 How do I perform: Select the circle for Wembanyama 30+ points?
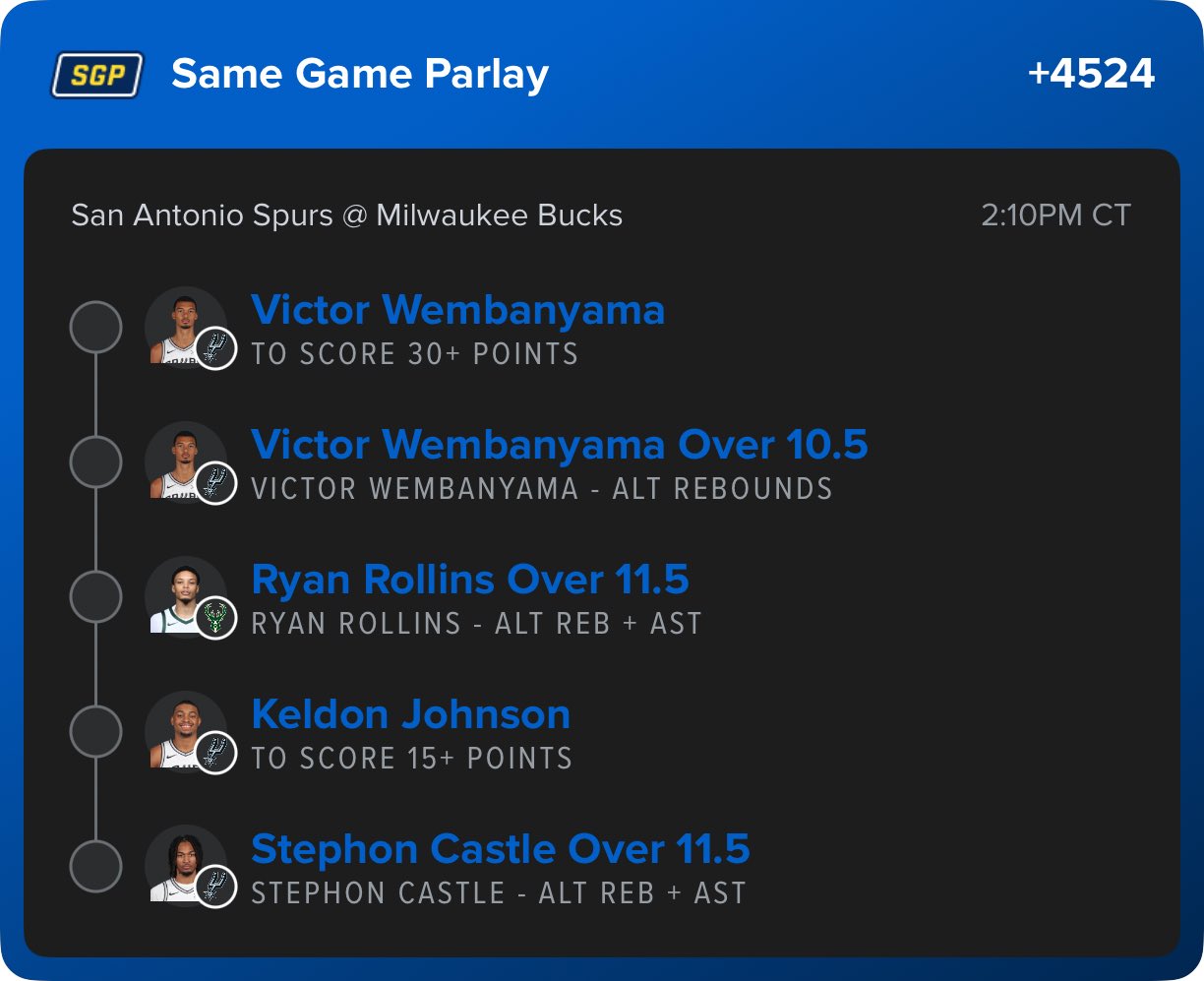96,327
